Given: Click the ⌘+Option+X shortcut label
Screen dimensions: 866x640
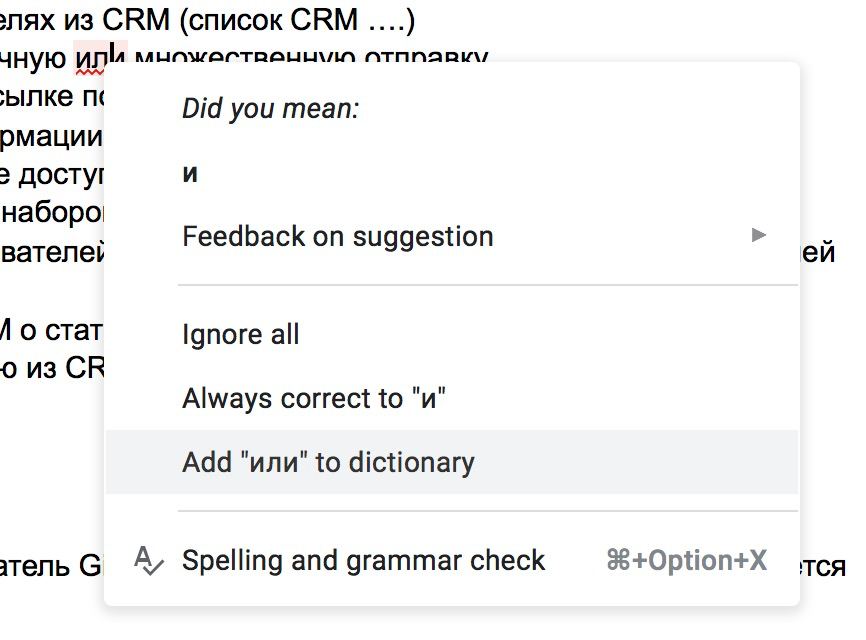Looking at the screenshot, I should (686, 561).
